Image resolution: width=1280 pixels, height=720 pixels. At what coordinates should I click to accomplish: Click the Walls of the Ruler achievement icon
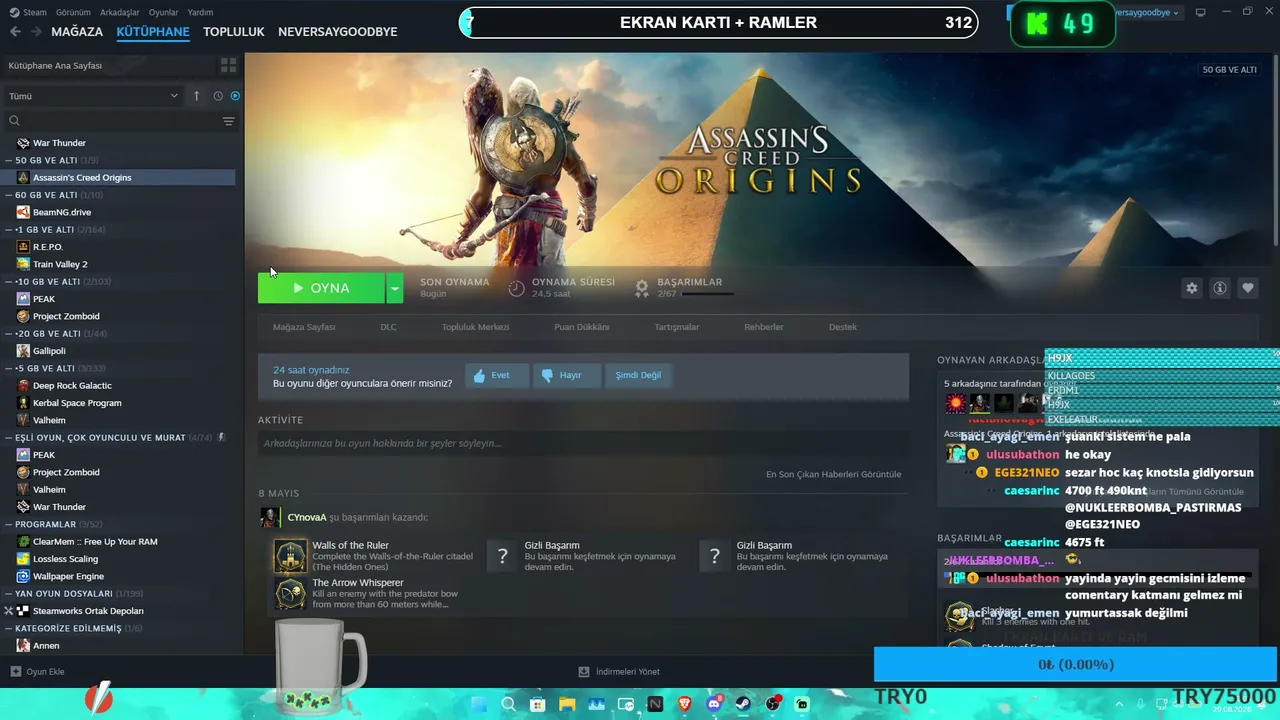291,556
